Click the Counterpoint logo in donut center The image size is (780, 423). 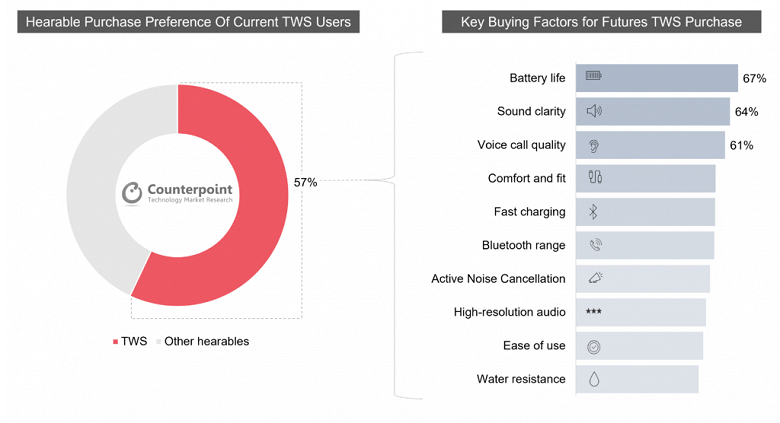(176, 193)
